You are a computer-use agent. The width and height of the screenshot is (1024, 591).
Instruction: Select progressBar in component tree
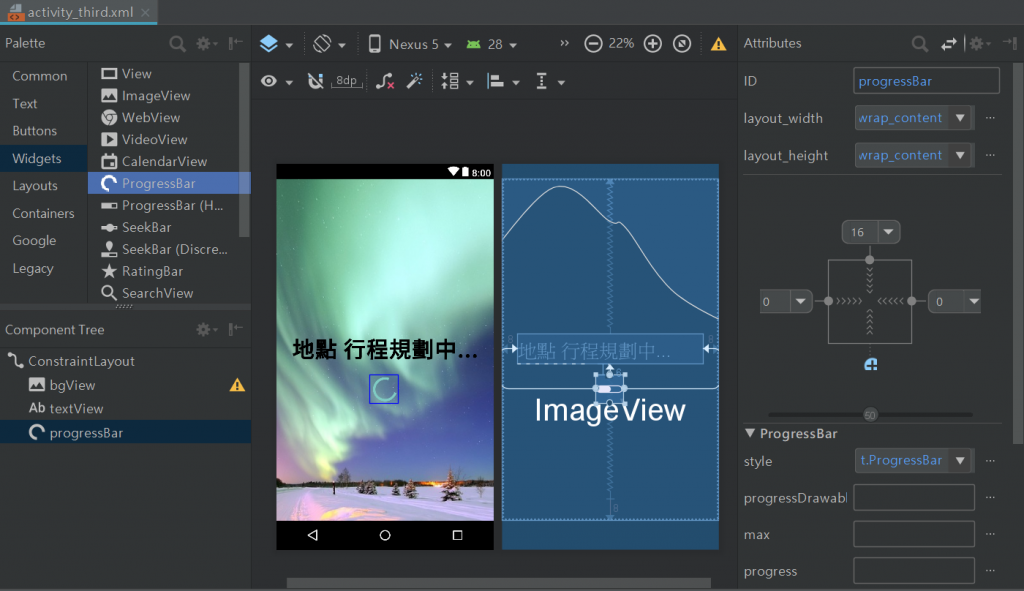[125, 433]
